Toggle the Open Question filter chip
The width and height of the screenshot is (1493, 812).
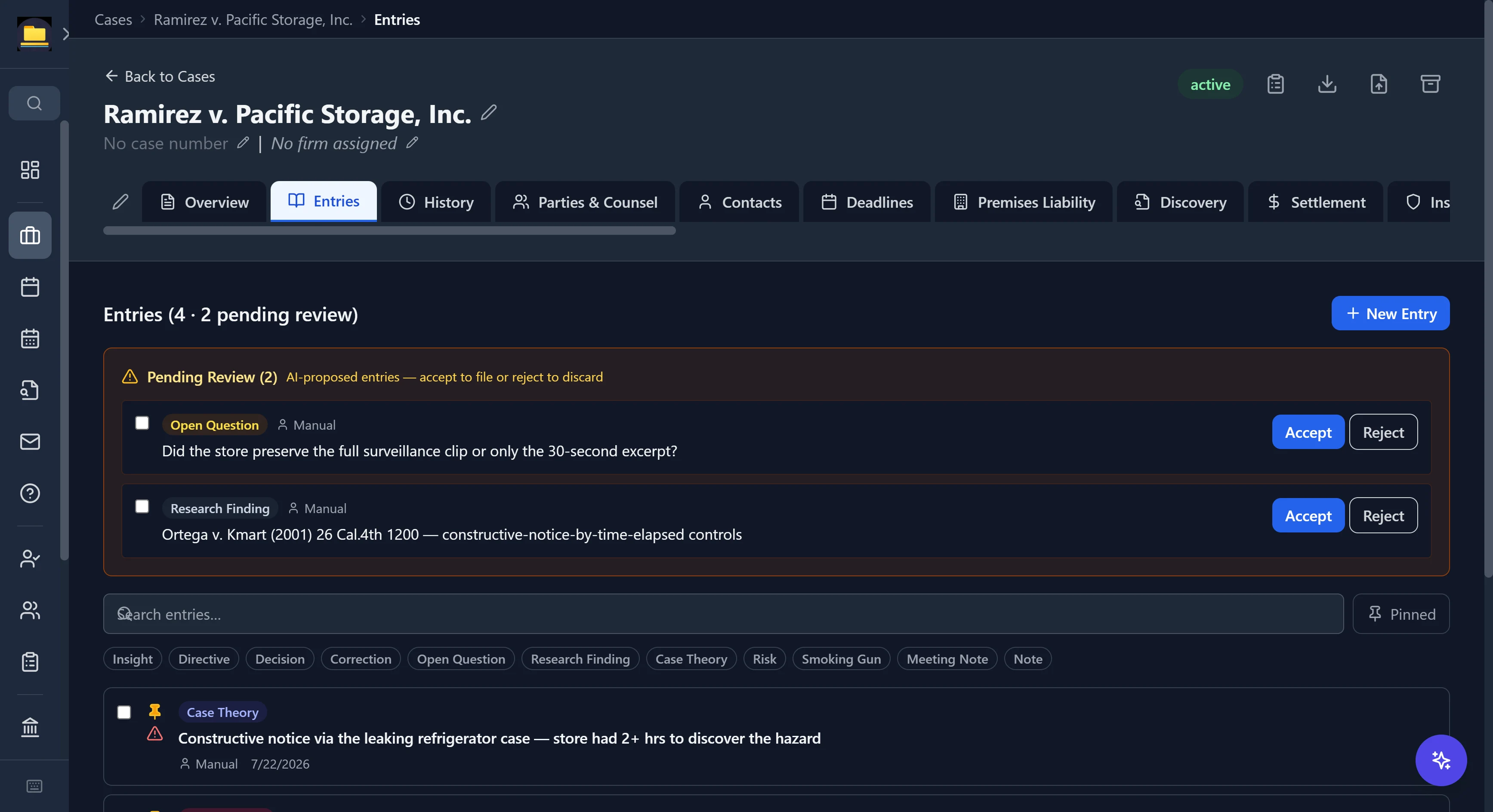[461, 658]
